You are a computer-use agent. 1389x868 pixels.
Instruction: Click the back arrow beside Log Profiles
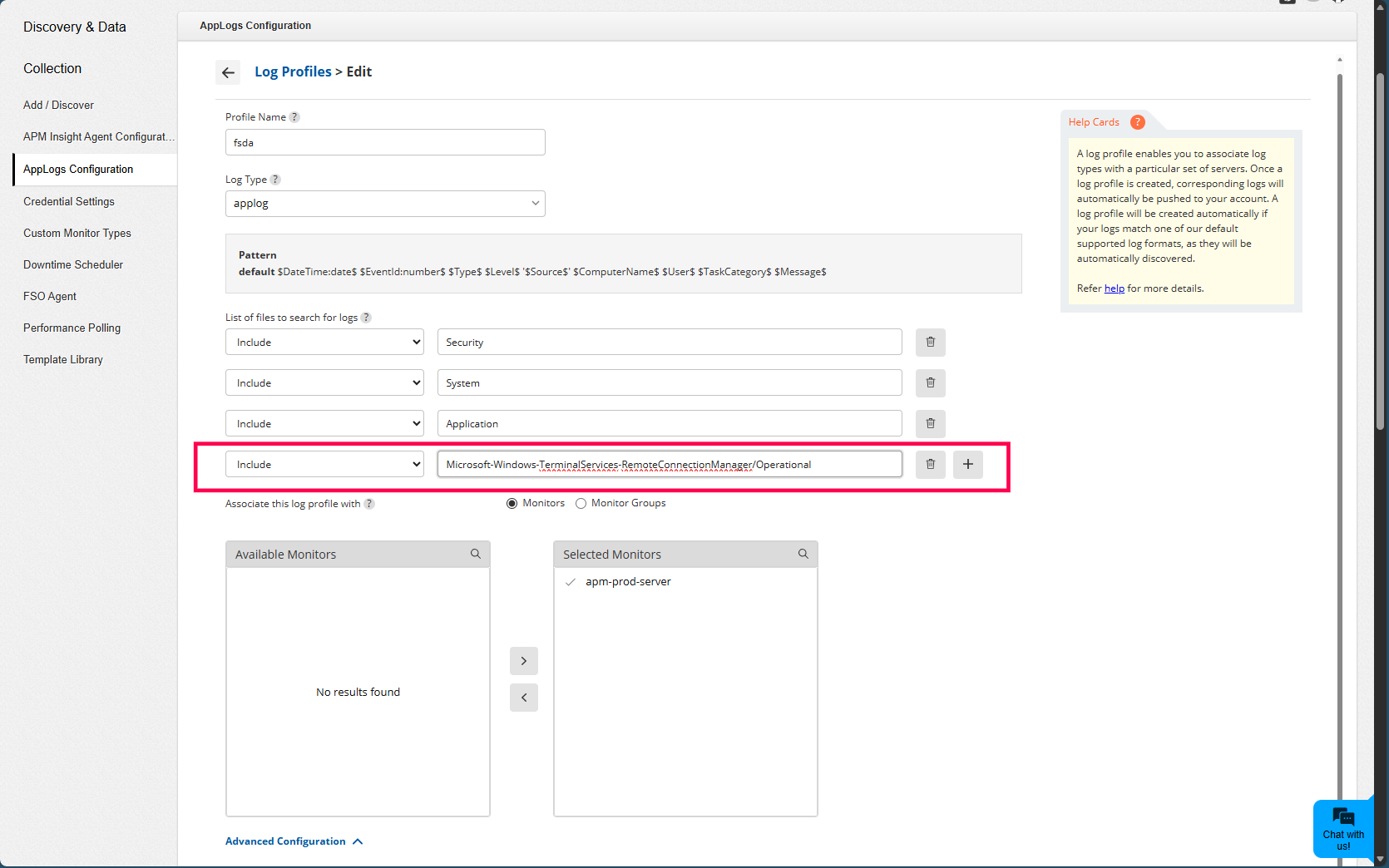[x=228, y=72]
